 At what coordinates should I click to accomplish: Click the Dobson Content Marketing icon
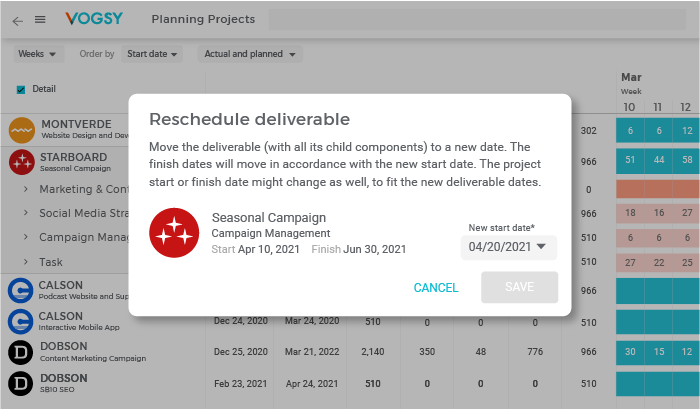(22, 352)
